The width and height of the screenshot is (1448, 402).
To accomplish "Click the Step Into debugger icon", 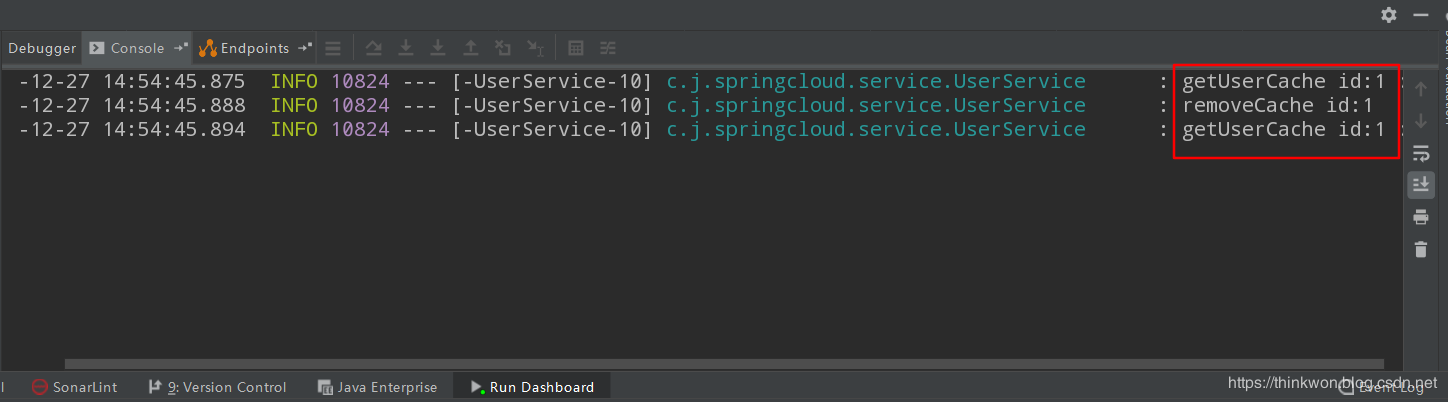I will click(405, 48).
